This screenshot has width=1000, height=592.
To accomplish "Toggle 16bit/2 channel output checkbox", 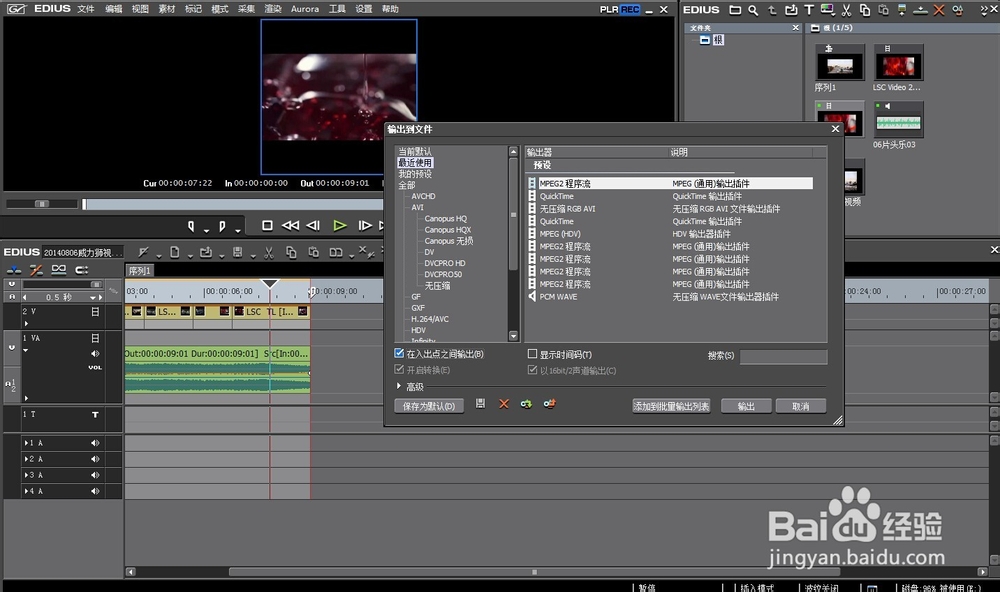I will point(532,370).
